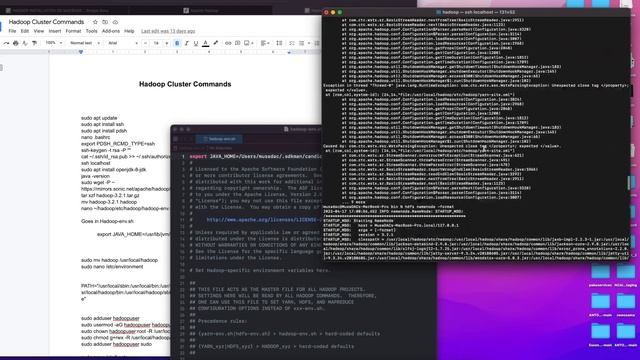
Task: Open the Edit menu in Docs
Action: coord(25,31)
